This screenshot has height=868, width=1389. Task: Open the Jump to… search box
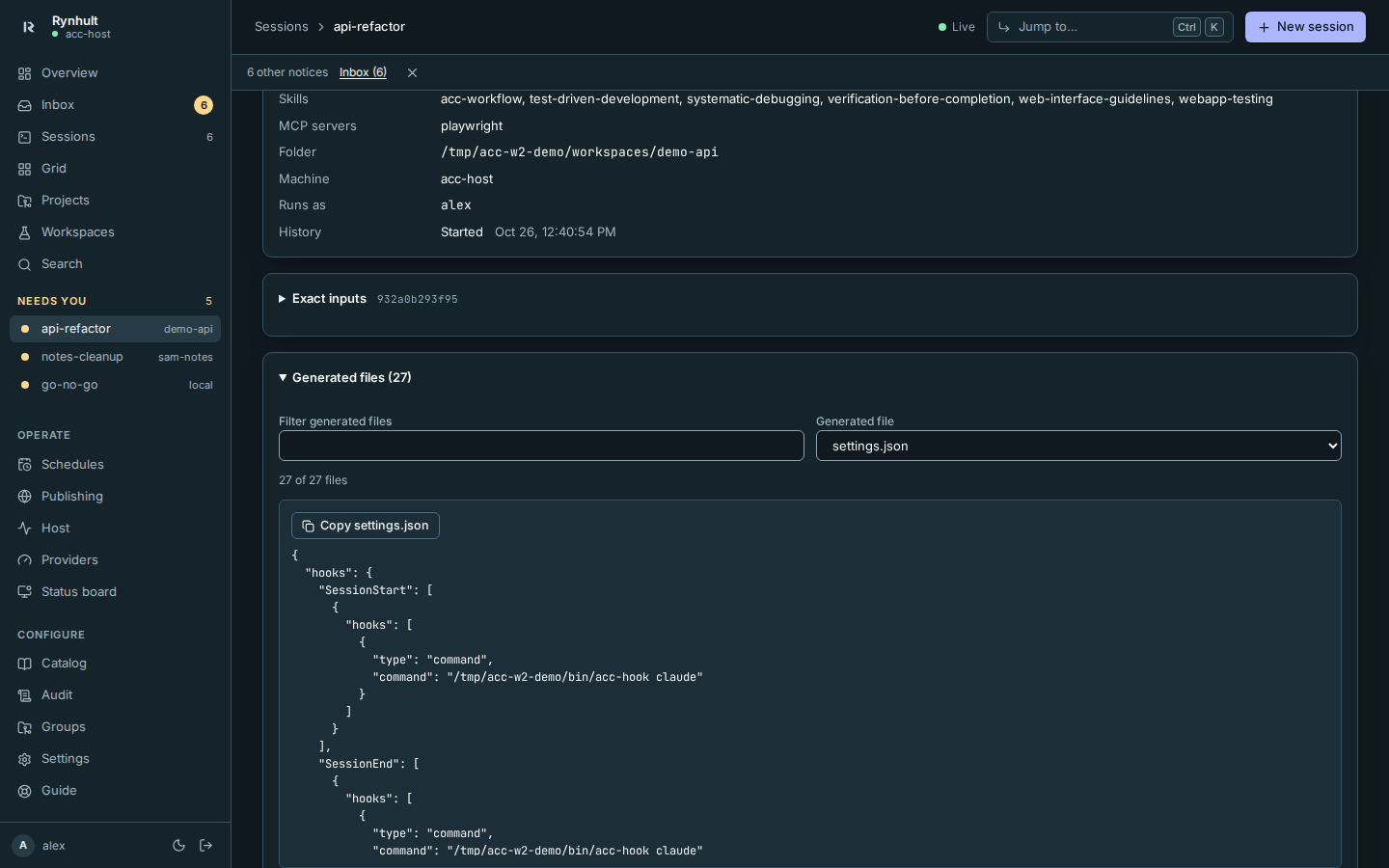pos(1110,27)
